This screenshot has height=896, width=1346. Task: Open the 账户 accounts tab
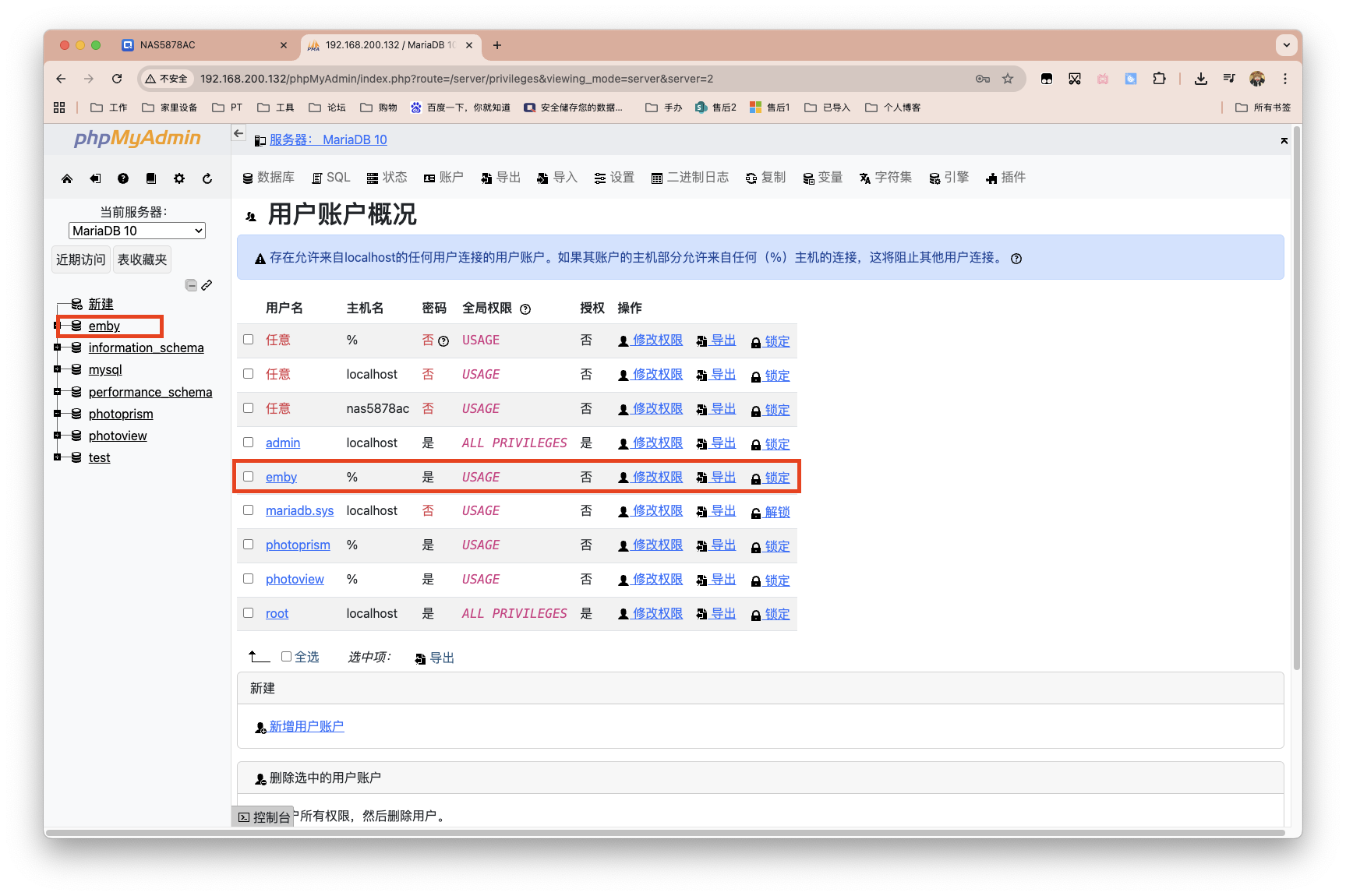444,177
